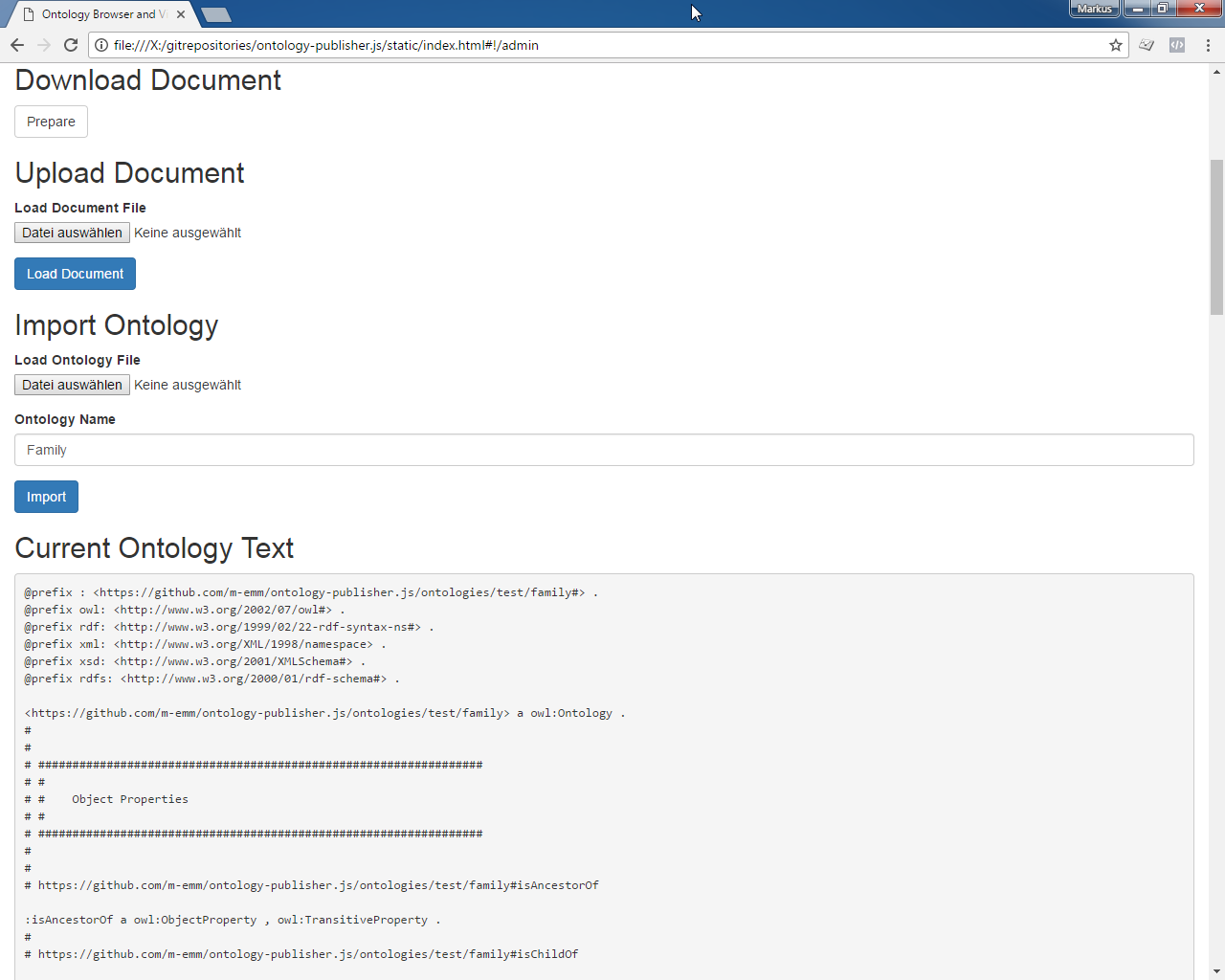This screenshot has height=980, width=1225.
Task: Click the '@prefix rdf:' line
Action: [229, 627]
